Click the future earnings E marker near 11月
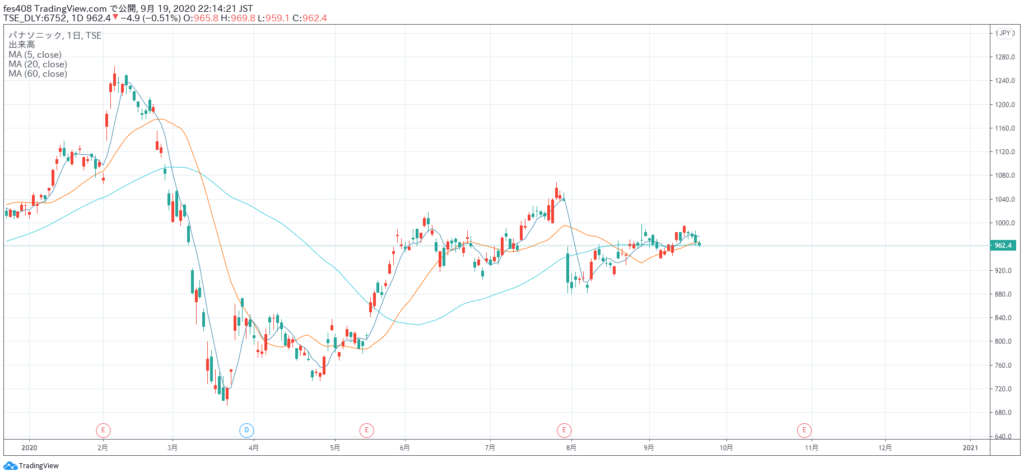 [804, 430]
